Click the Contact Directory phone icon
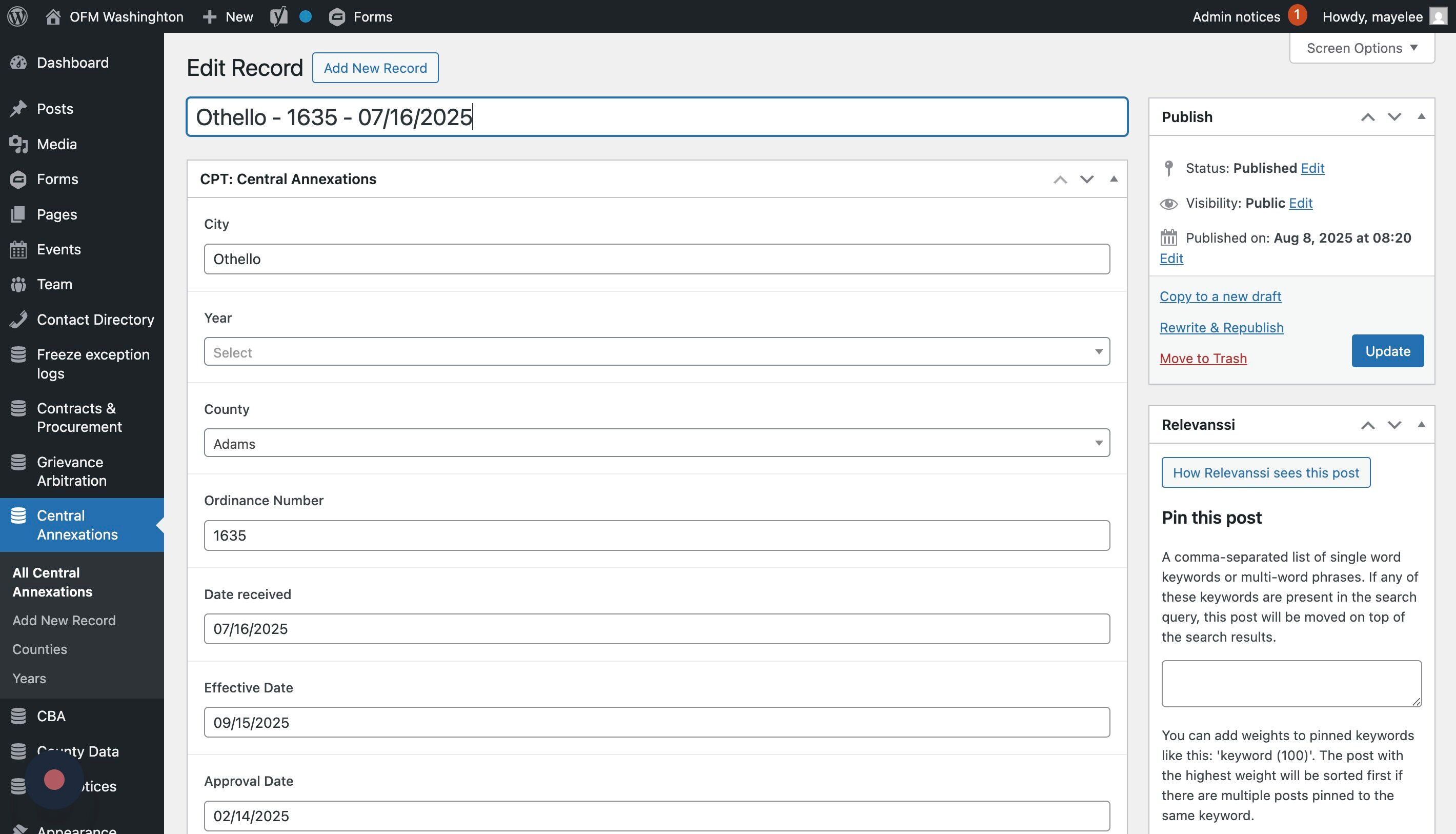The image size is (1456, 834). [x=18, y=319]
